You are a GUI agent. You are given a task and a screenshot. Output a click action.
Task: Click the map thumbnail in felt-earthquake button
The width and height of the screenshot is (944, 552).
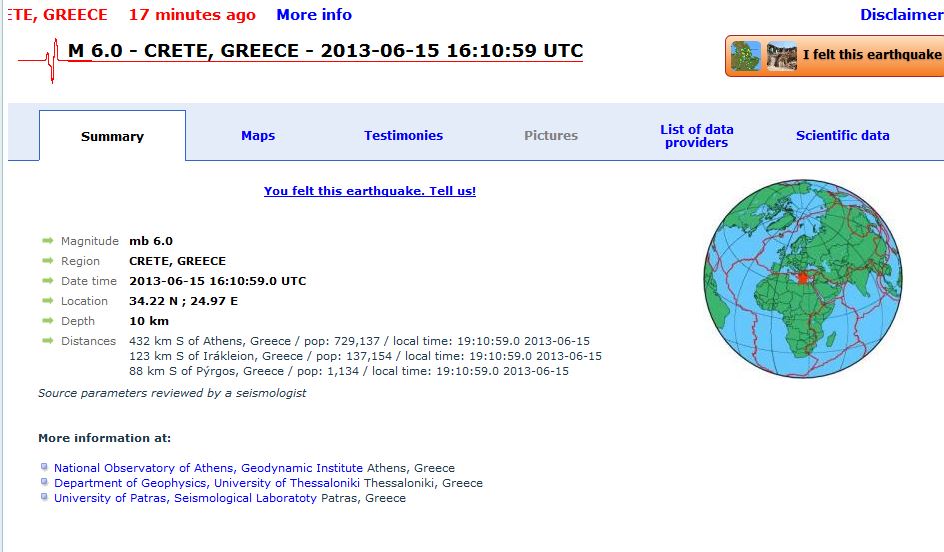745,56
